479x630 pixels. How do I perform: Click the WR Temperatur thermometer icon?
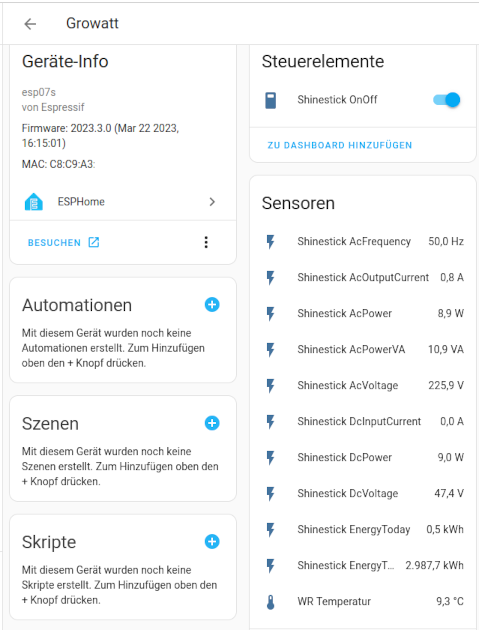pyautogui.click(x=270, y=602)
